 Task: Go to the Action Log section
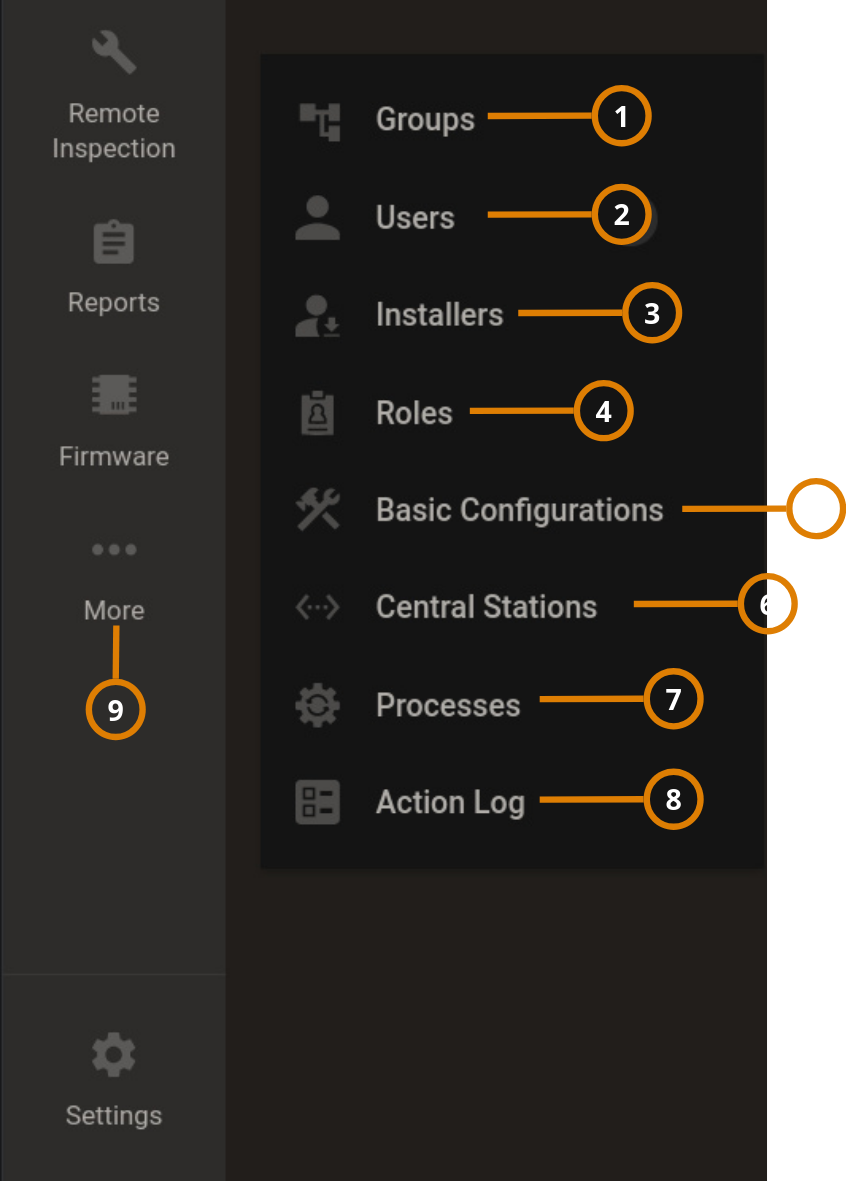click(450, 802)
